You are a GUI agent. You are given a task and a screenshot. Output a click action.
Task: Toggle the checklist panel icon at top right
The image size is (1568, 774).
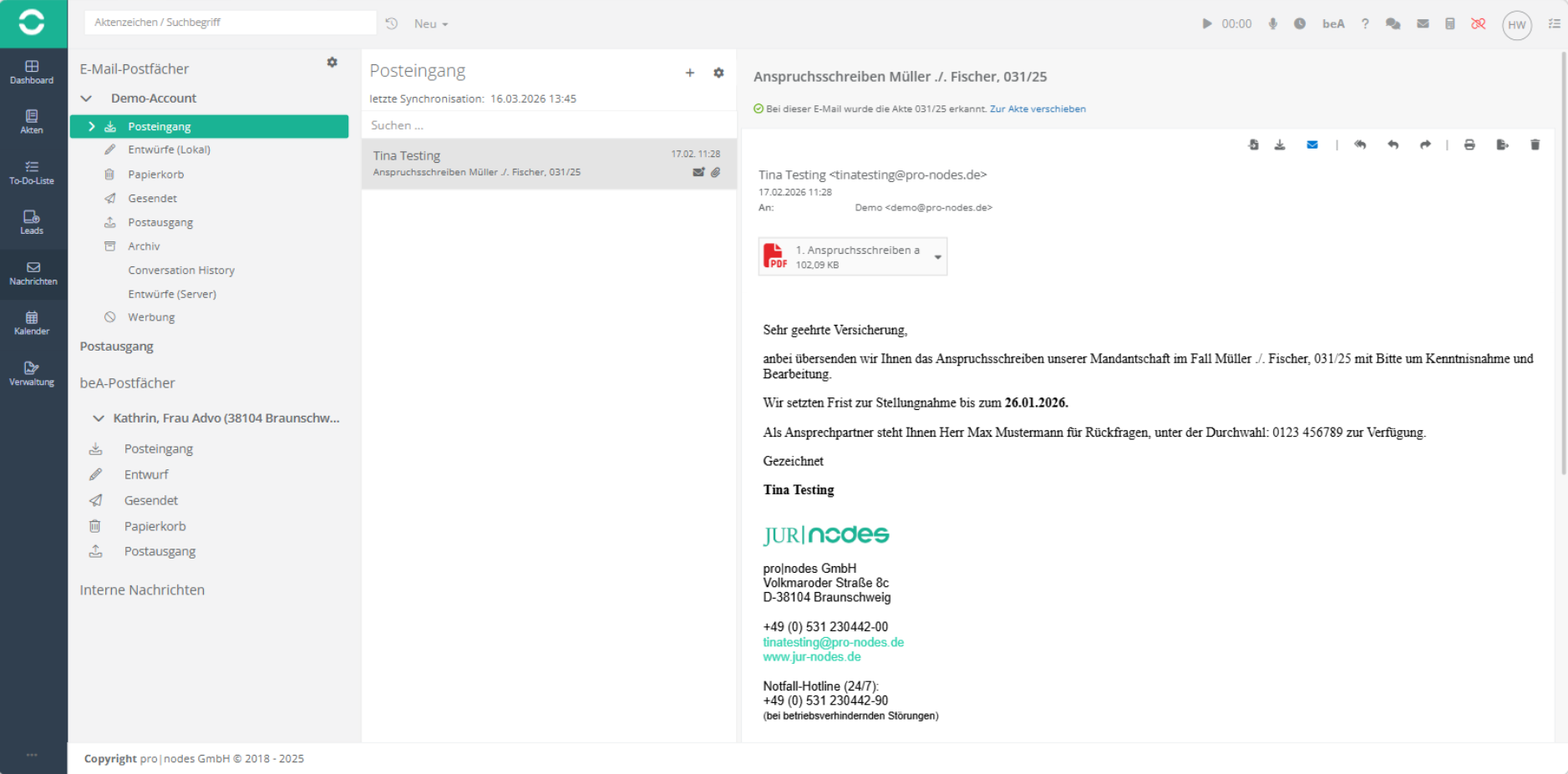(x=1554, y=24)
